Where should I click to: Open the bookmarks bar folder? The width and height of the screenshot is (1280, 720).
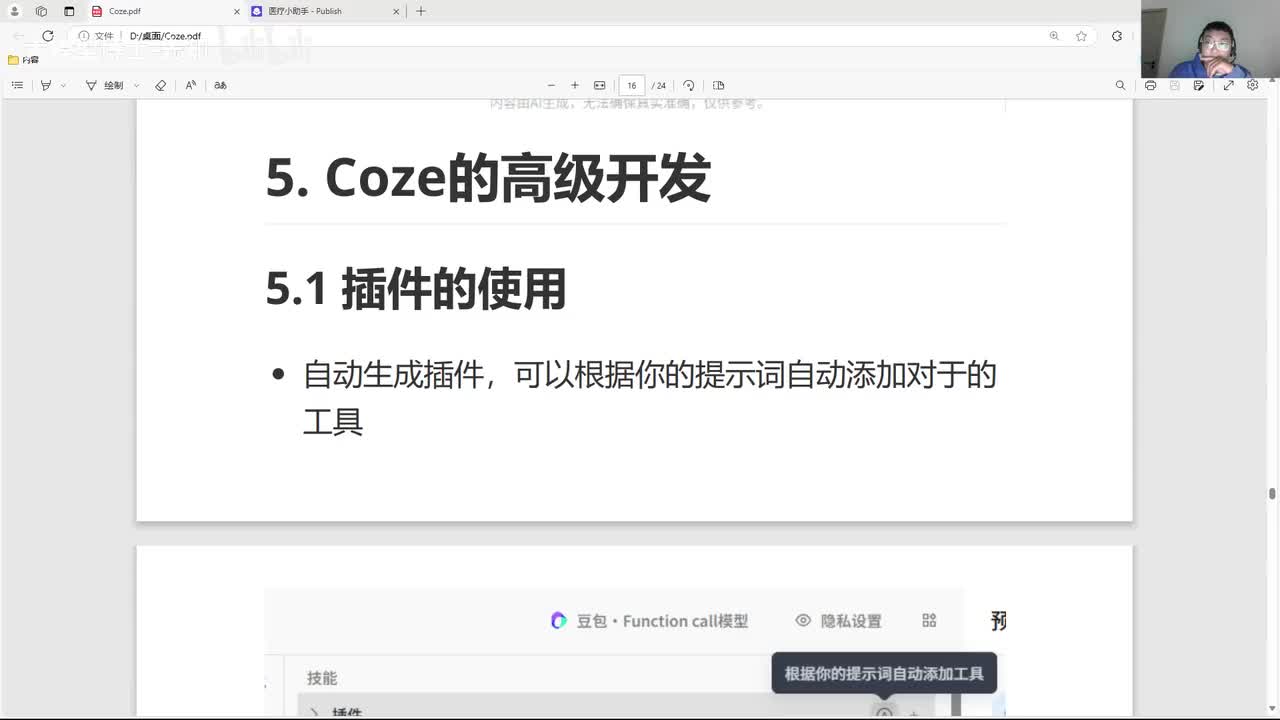(23, 60)
